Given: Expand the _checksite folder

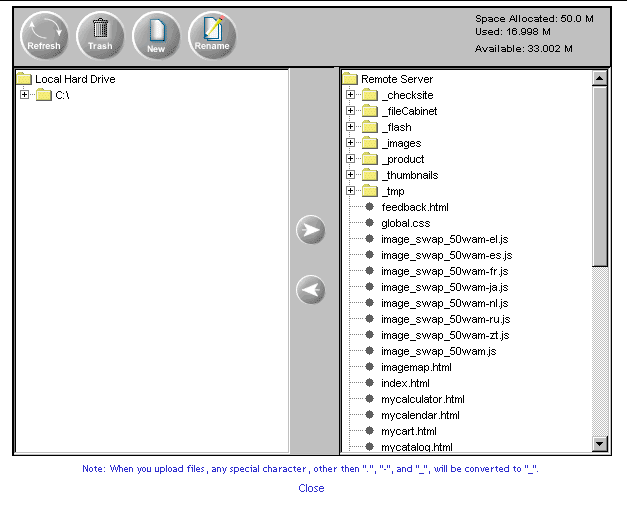Looking at the screenshot, I should click(350, 95).
